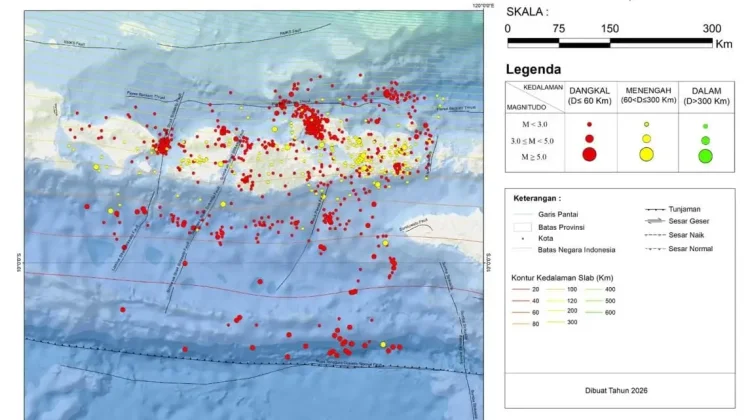Click the large yellow M≥5.0 legend circle
The image size is (750, 420).
click(x=646, y=154)
